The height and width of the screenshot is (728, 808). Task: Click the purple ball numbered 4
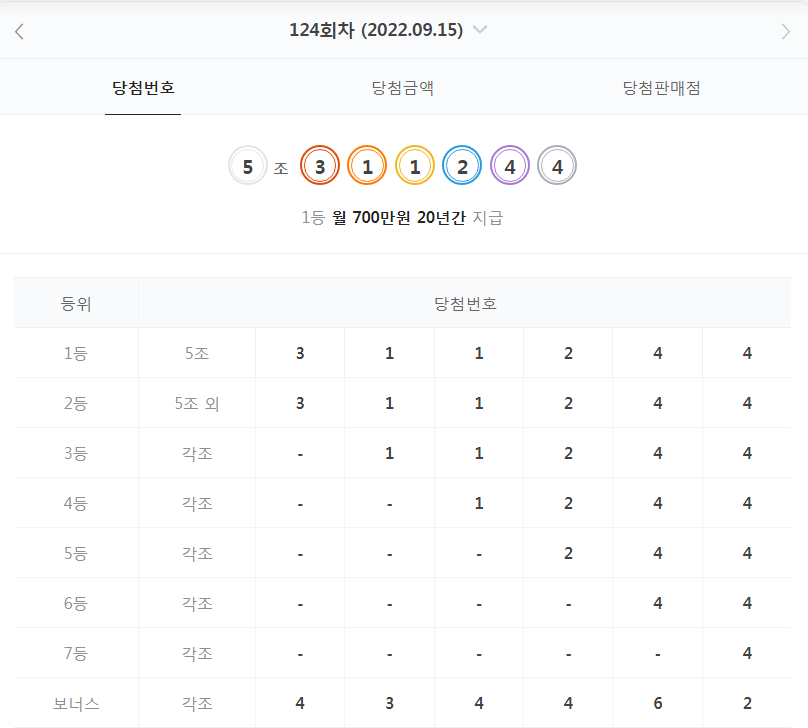click(x=510, y=166)
